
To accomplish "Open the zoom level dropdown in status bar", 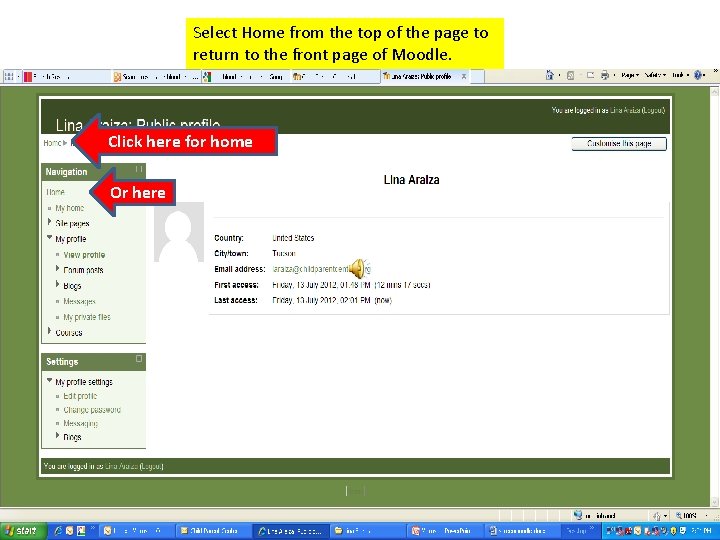I will click(x=706, y=516).
